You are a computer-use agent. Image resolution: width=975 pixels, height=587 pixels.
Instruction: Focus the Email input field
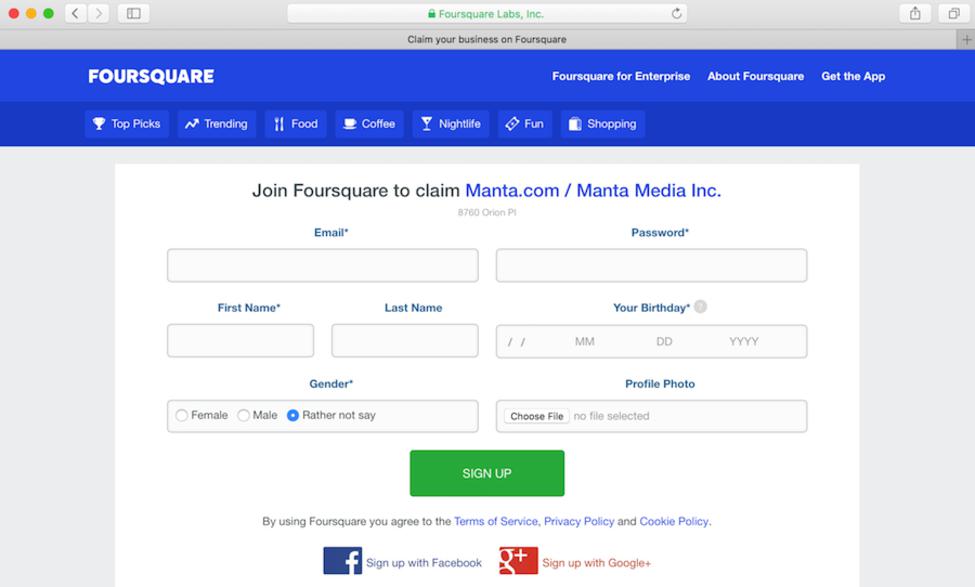pos(323,266)
